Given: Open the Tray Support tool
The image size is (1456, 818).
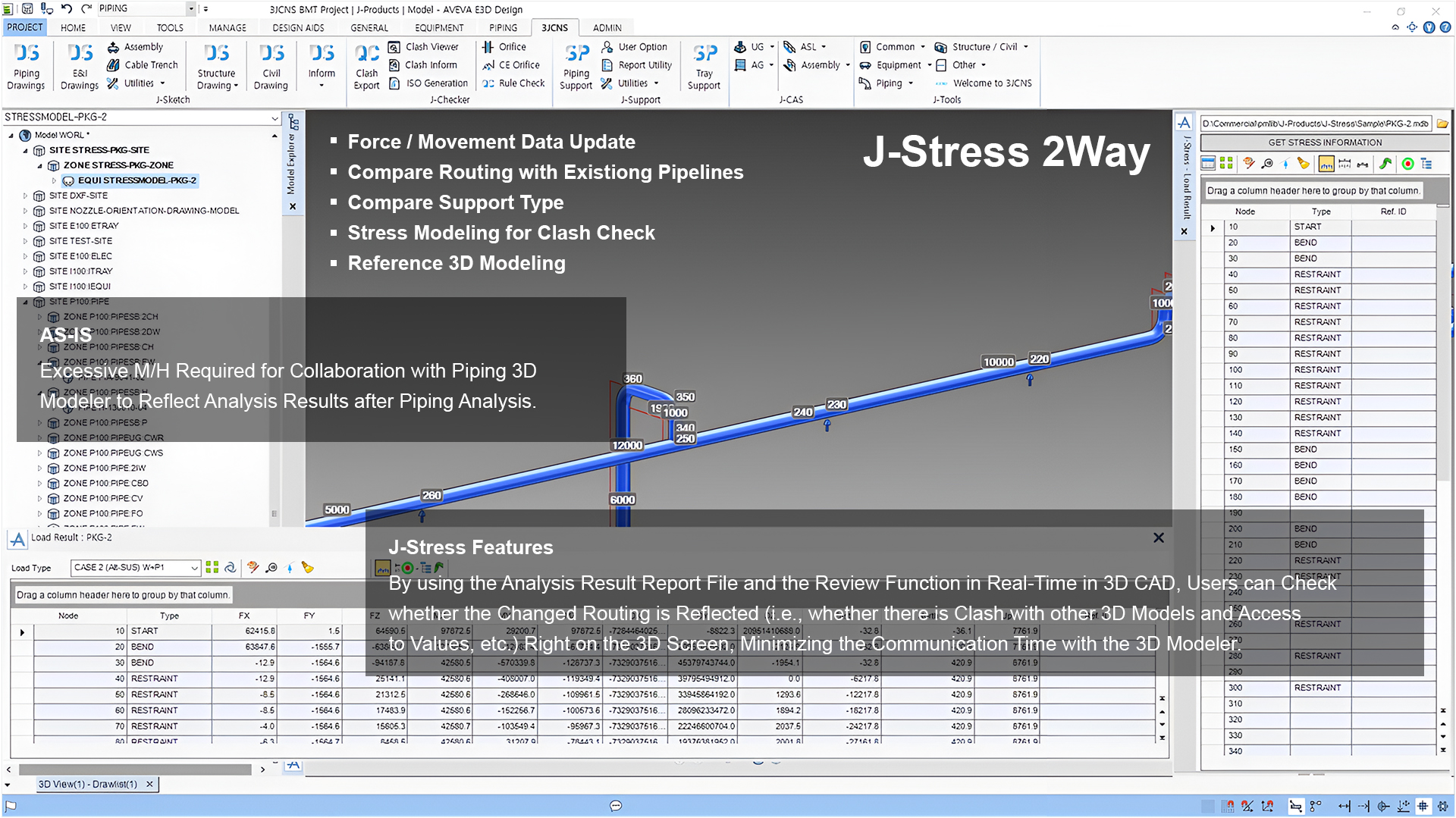Looking at the screenshot, I should pyautogui.click(x=704, y=67).
